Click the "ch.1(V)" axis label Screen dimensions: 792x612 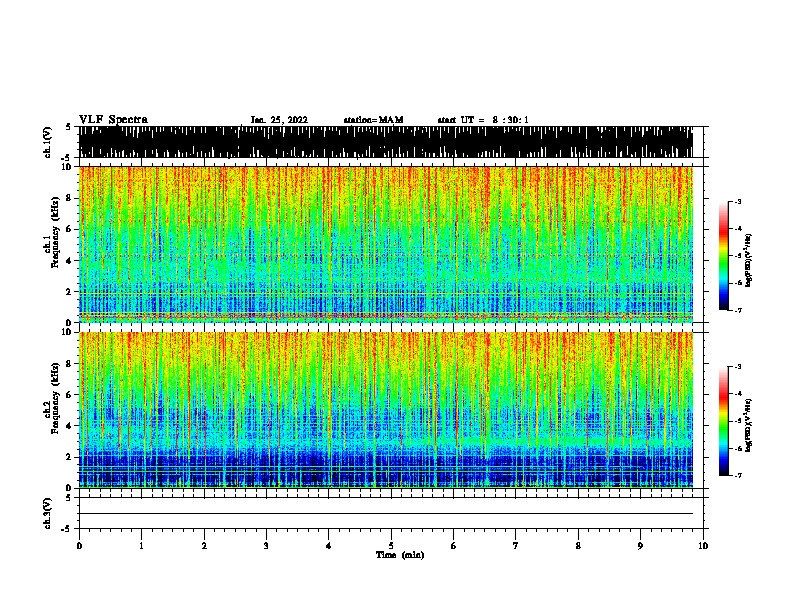click(x=48, y=142)
